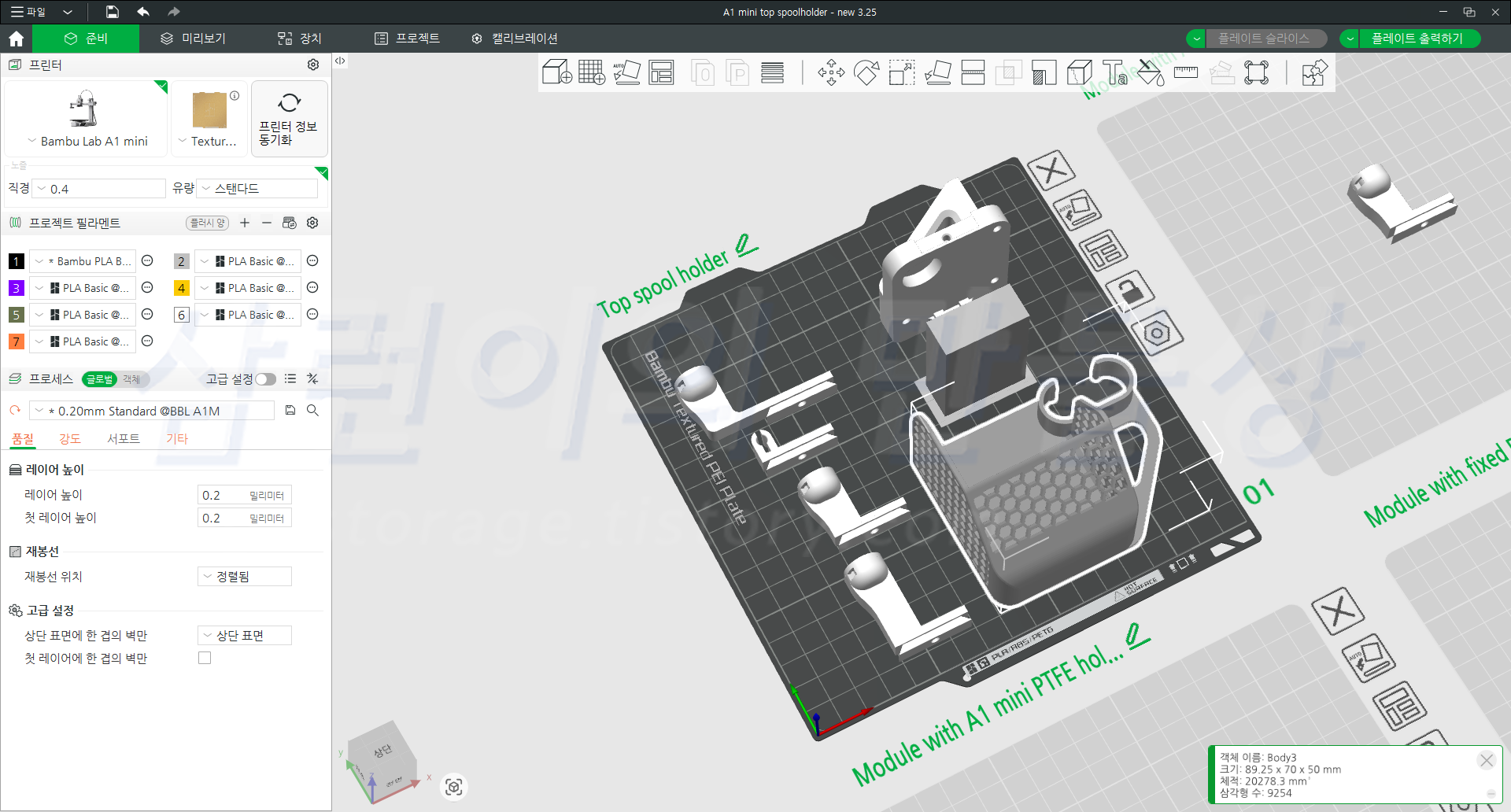The height and width of the screenshot is (812, 1511).
Task: Click the Add object cube icon
Action: pyautogui.click(x=556, y=73)
